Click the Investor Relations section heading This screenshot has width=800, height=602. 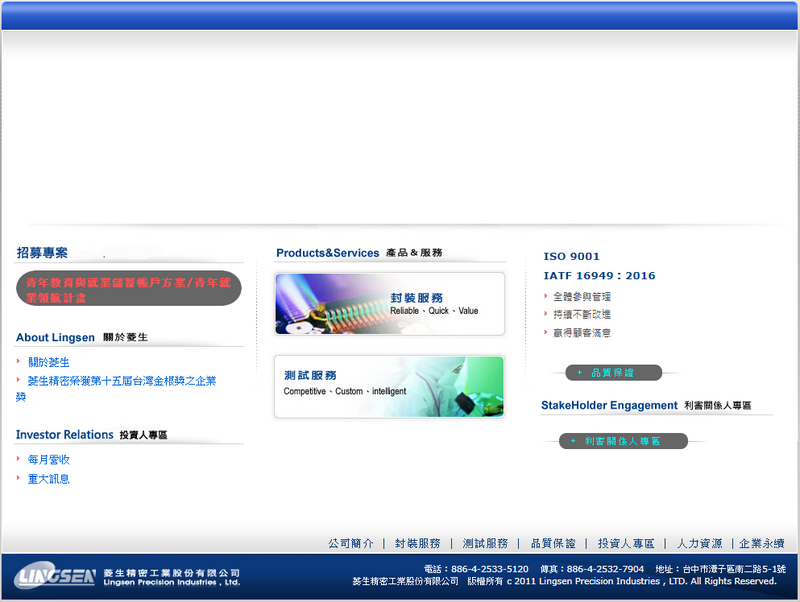pos(64,435)
